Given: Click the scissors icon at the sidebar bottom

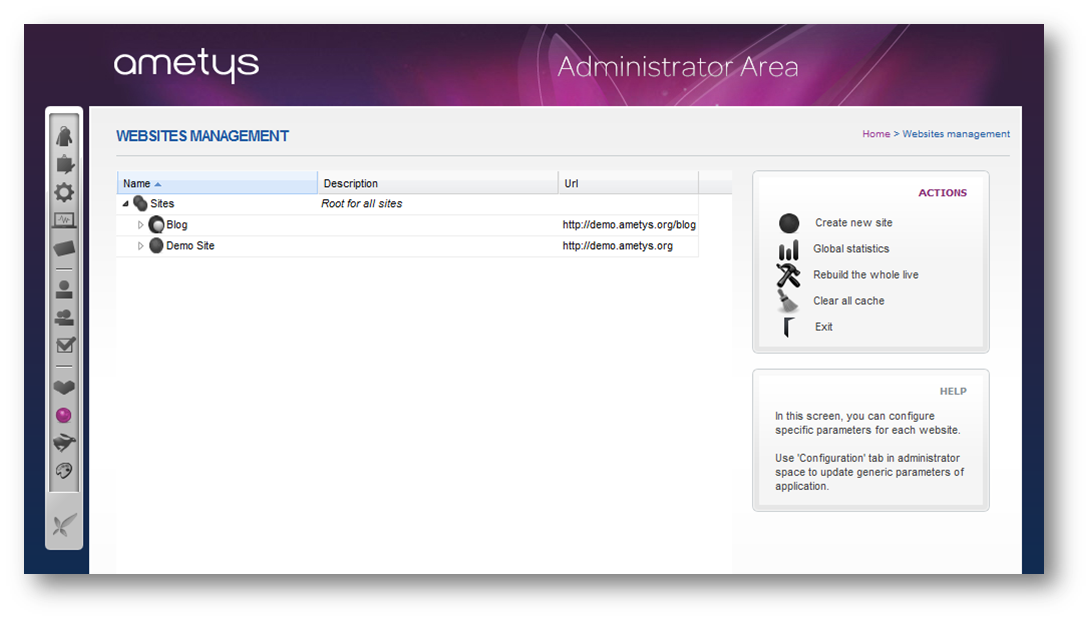Looking at the screenshot, I should coord(63,521).
